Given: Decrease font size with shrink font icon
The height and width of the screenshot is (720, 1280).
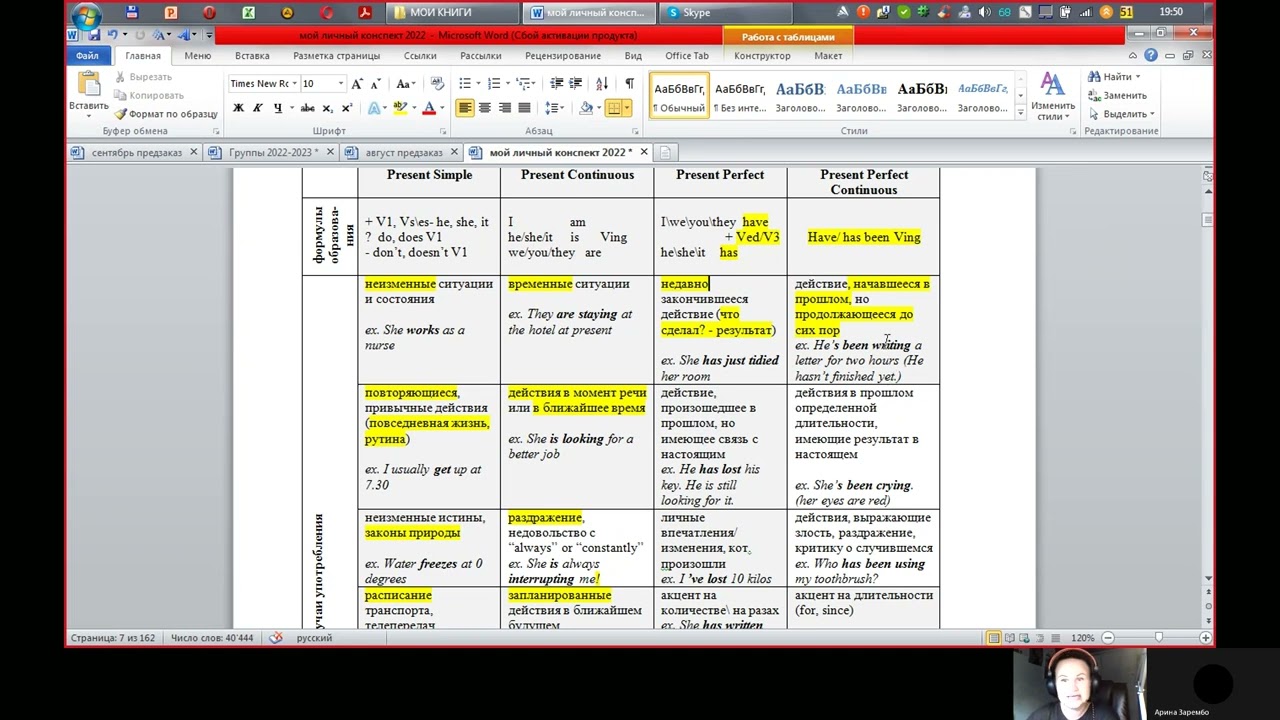Looking at the screenshot, I should (x=375, y=84).
